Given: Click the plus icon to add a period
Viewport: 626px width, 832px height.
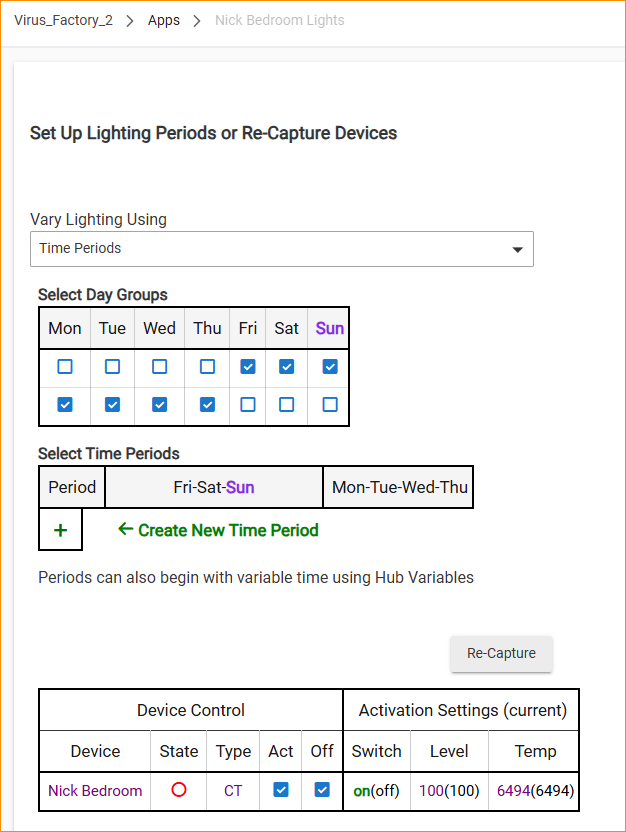Looking at the screenshot, I should pos(60,530).
